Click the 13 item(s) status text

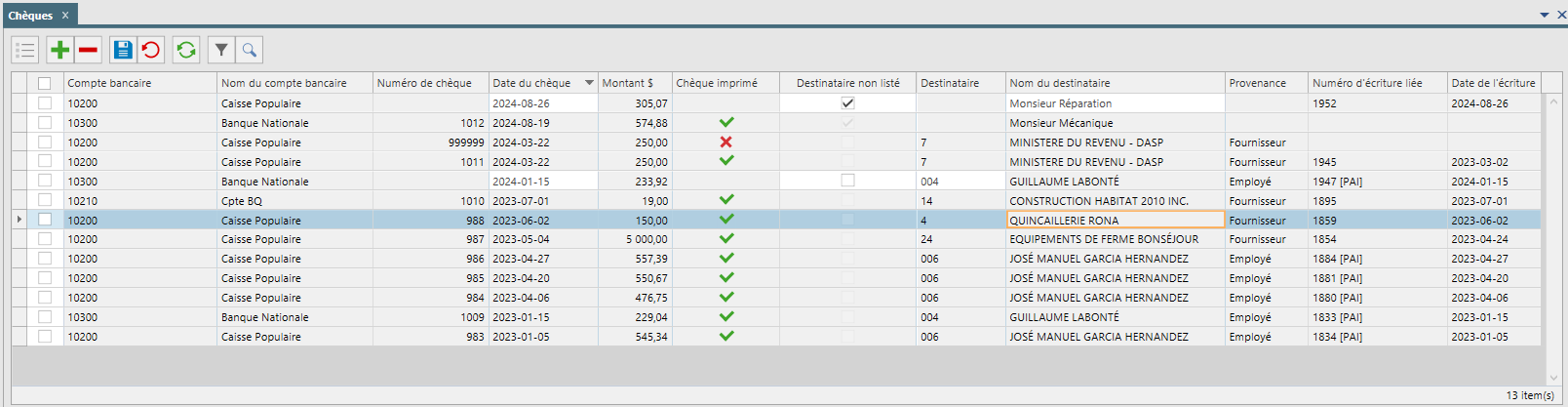(1530, 395)
